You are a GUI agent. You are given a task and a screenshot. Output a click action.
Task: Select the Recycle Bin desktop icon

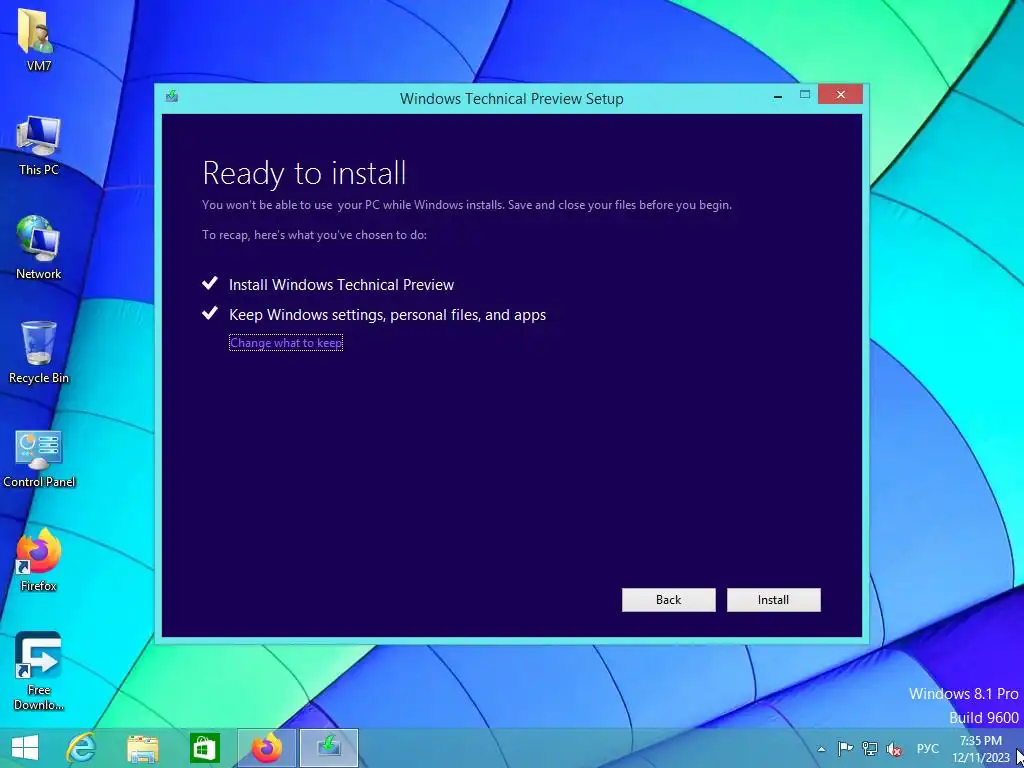click(x=39, y=353)
